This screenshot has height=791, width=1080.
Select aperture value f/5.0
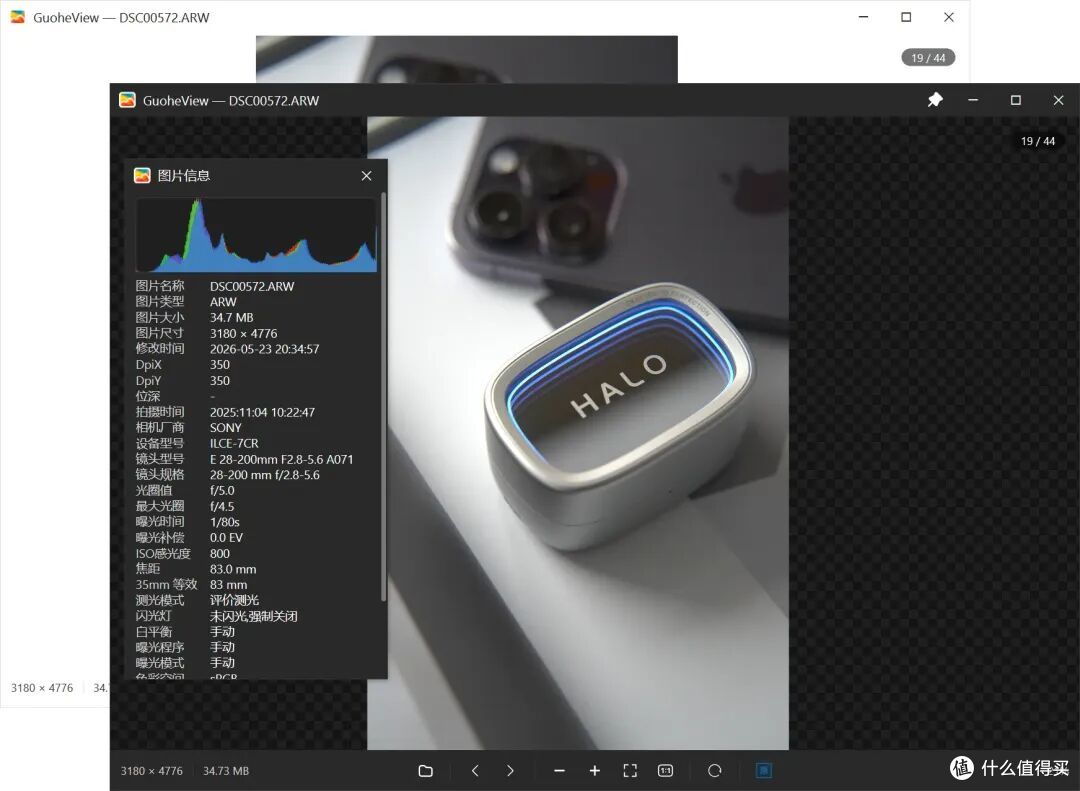pyautogui.click(x=222, y=491)
